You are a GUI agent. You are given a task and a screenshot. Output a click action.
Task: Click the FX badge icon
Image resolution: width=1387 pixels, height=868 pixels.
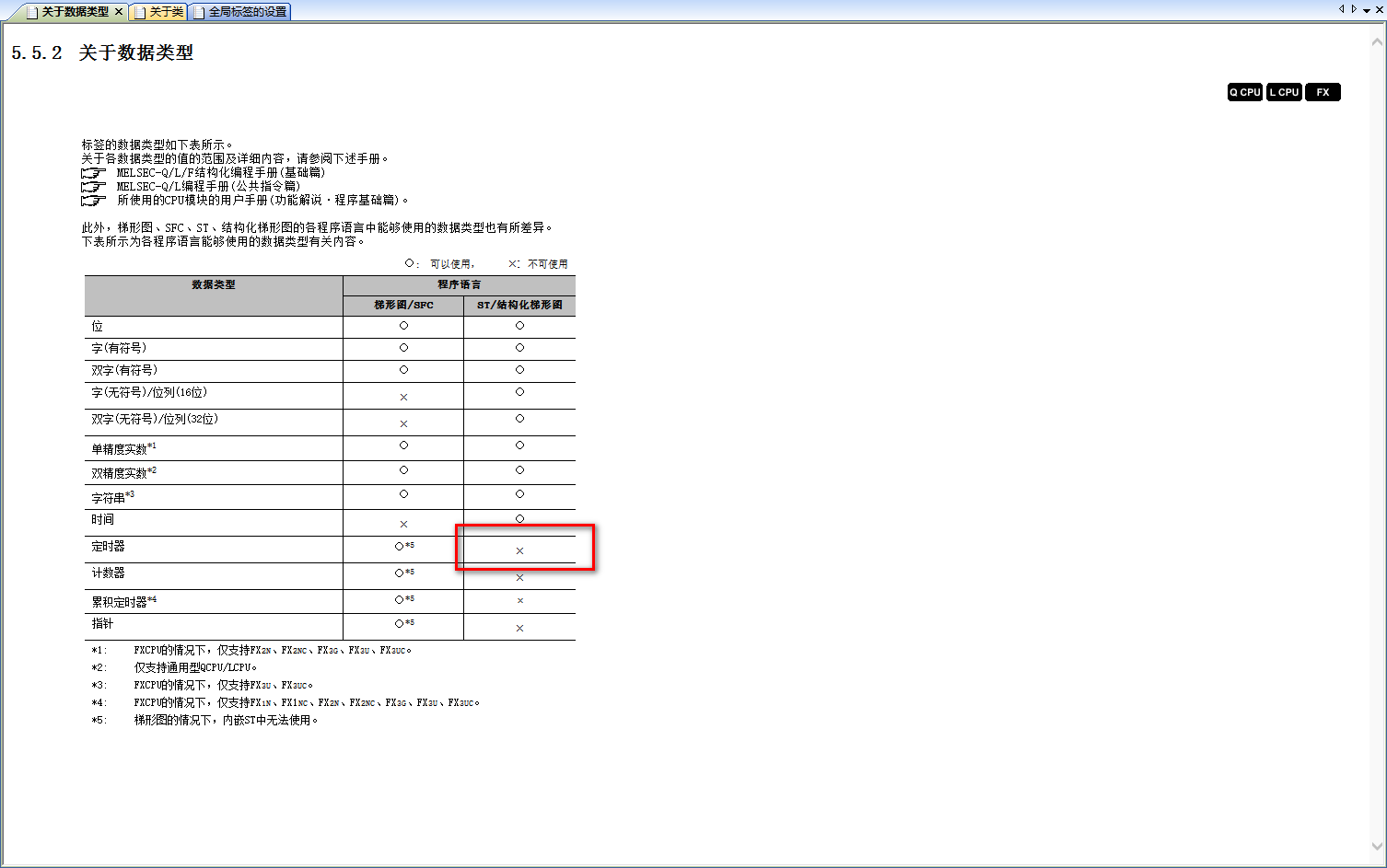tap(1323, 92)
